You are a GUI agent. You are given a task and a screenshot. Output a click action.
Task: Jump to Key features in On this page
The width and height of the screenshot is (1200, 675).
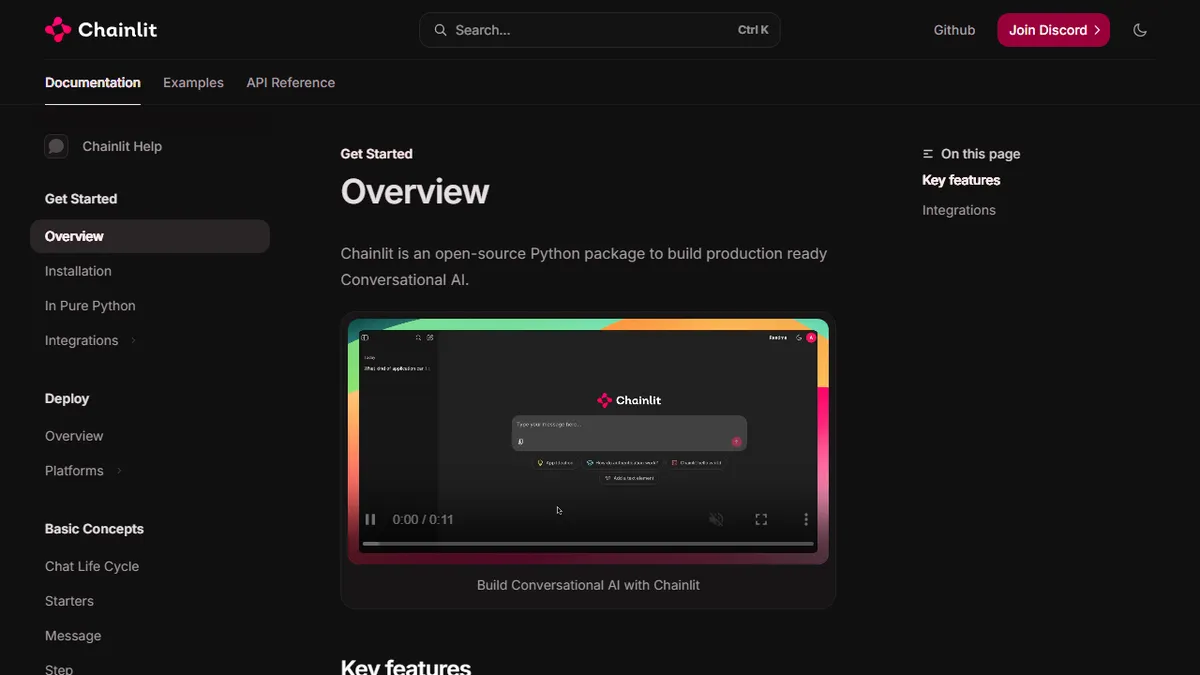pyautogui.click(x=961, y=180)
